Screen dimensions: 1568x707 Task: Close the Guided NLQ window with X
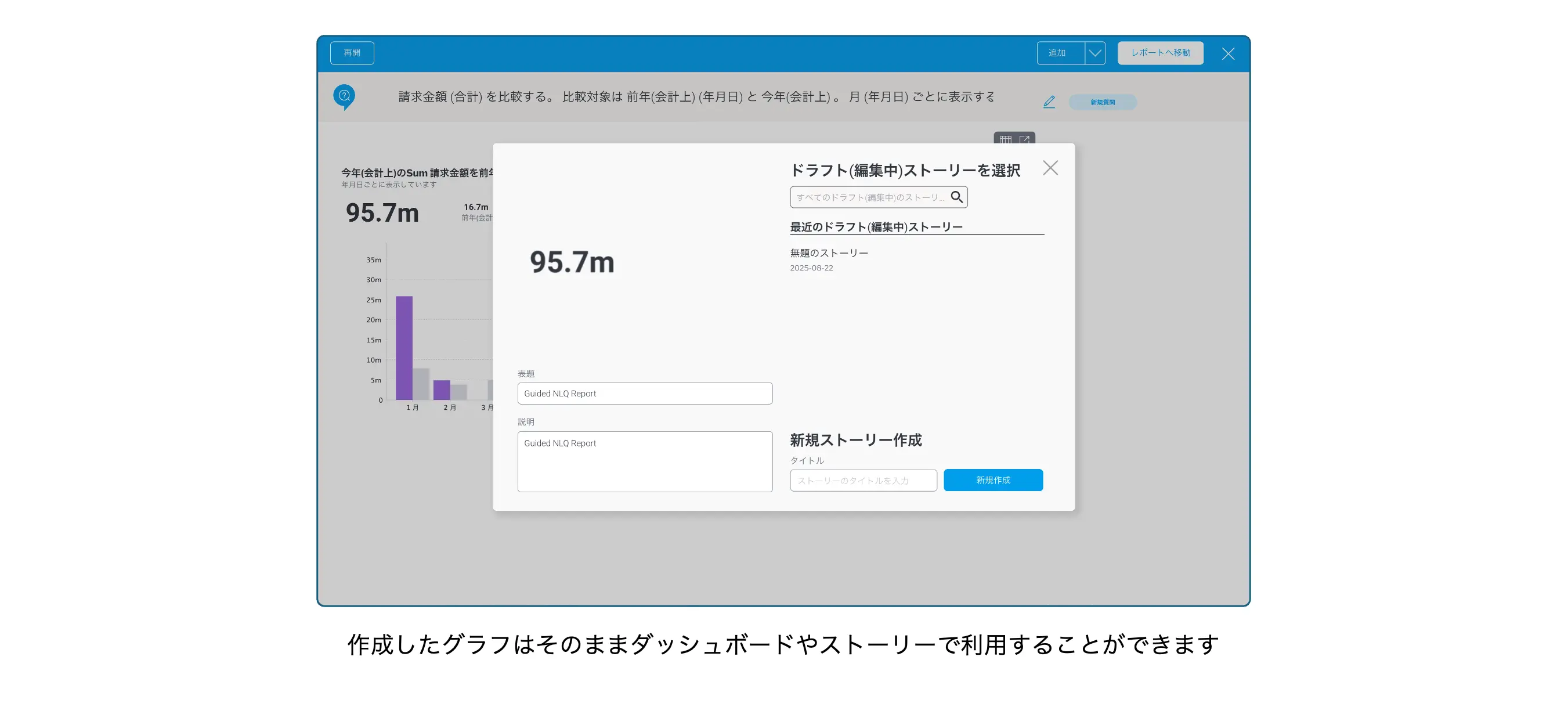(x=1228, y=53)
